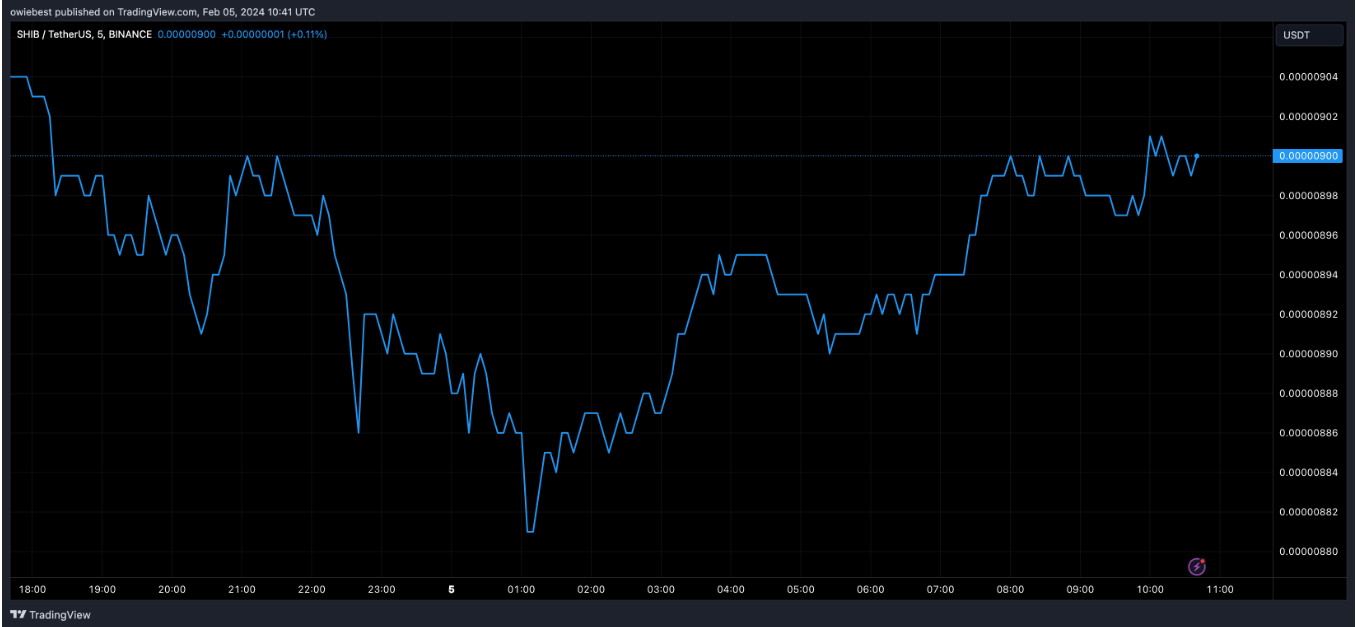Click the +0.00000001 (+0.11%) change value
1356x627 pixels.
tap(274, 34)
